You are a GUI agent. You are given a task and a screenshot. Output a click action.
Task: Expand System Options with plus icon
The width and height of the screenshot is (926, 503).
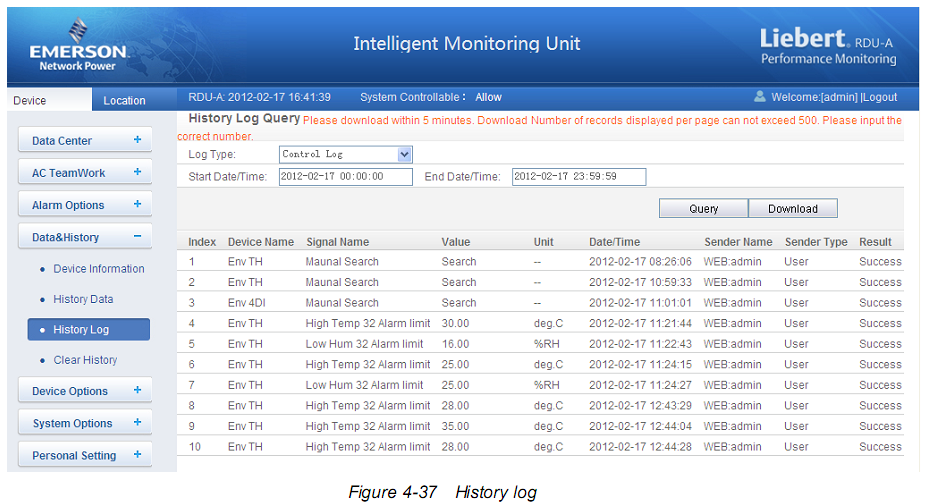137,423
